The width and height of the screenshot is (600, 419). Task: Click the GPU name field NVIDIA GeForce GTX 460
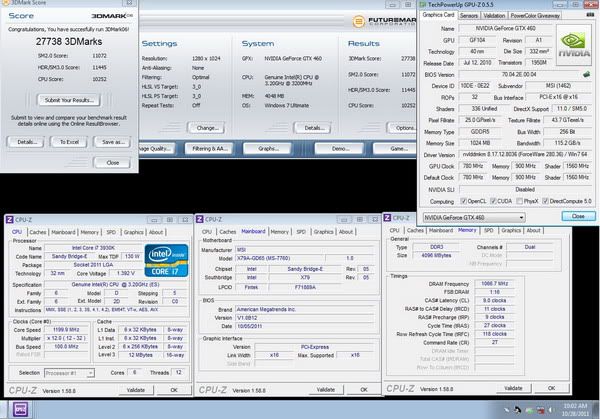click(505, 29)
